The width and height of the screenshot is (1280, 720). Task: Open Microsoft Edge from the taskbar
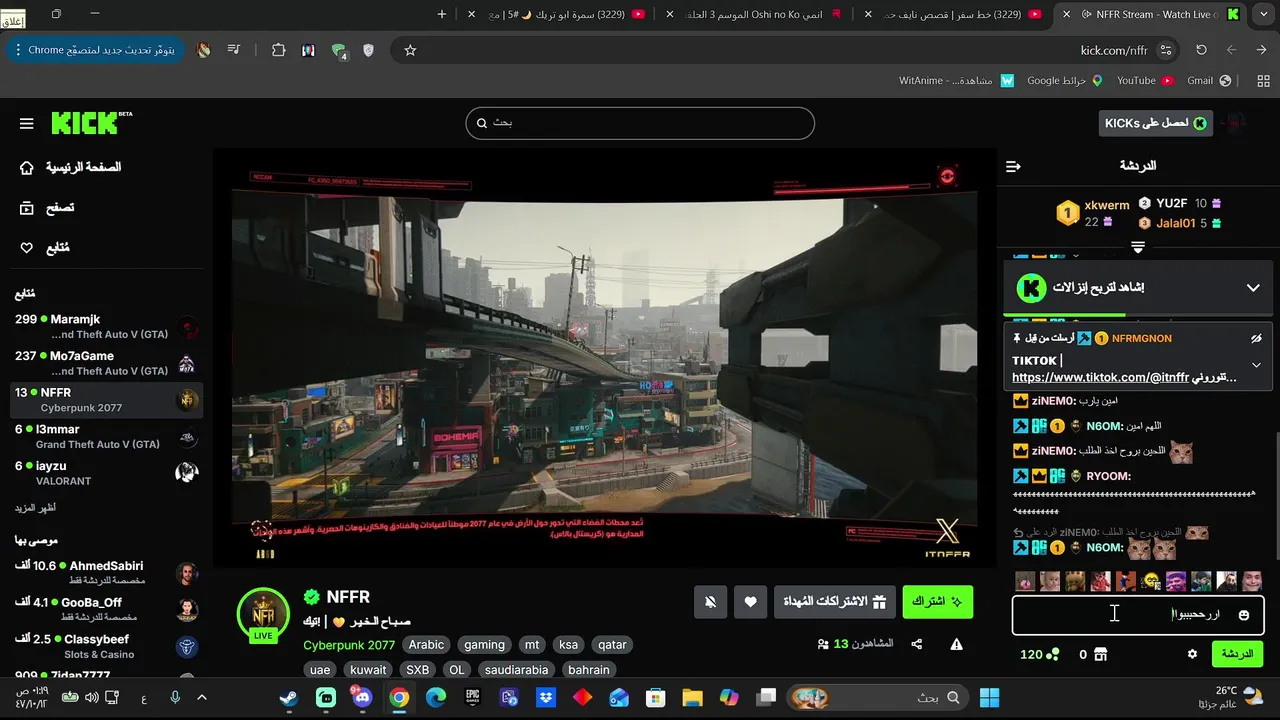[x=436, y=698]
